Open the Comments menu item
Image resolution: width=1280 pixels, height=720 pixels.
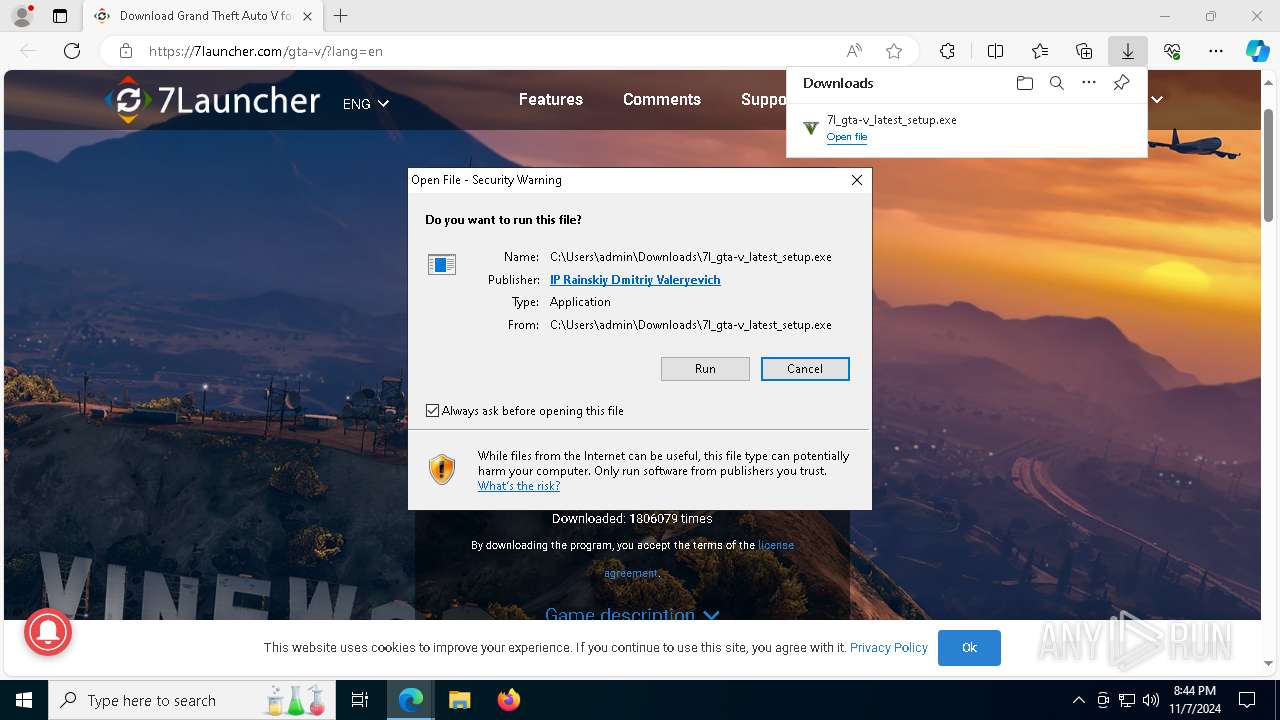click(x=662, y=99)
